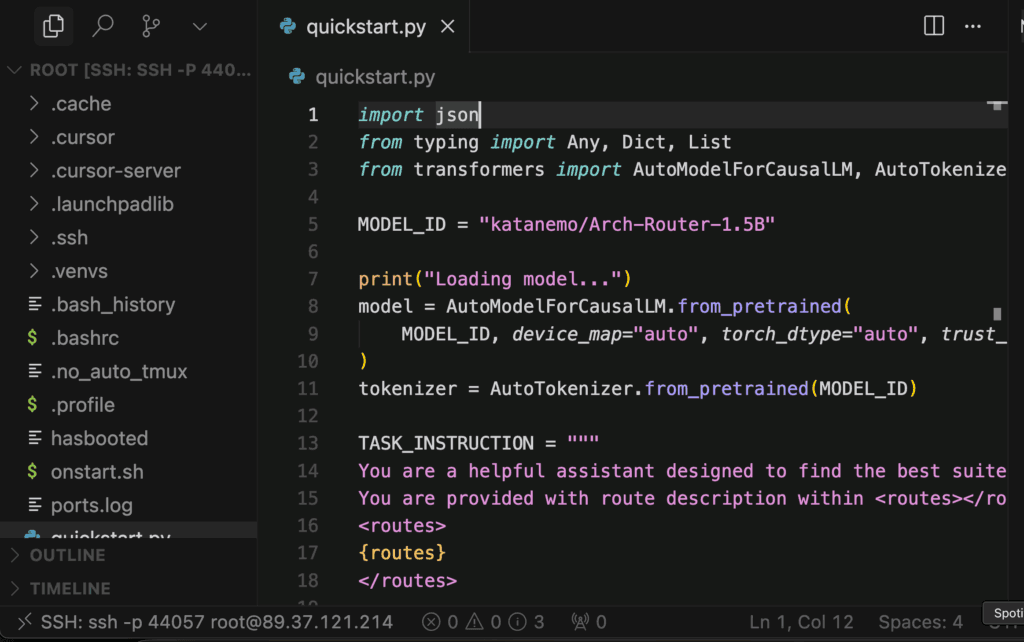
Task: Click the Spaces: 4 indentation setting
Action: coord(920,622)
